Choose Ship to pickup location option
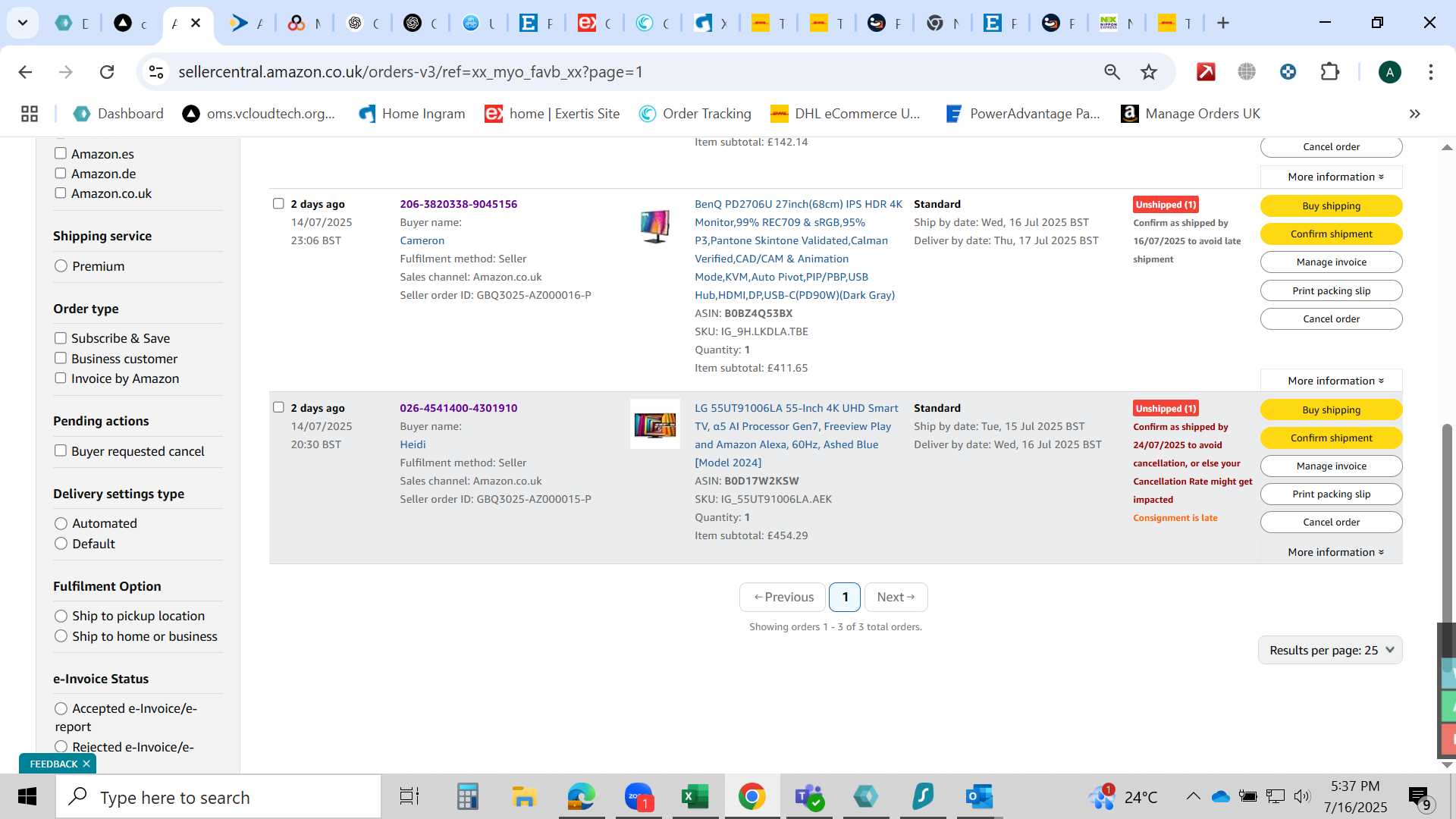 point(61,616)
